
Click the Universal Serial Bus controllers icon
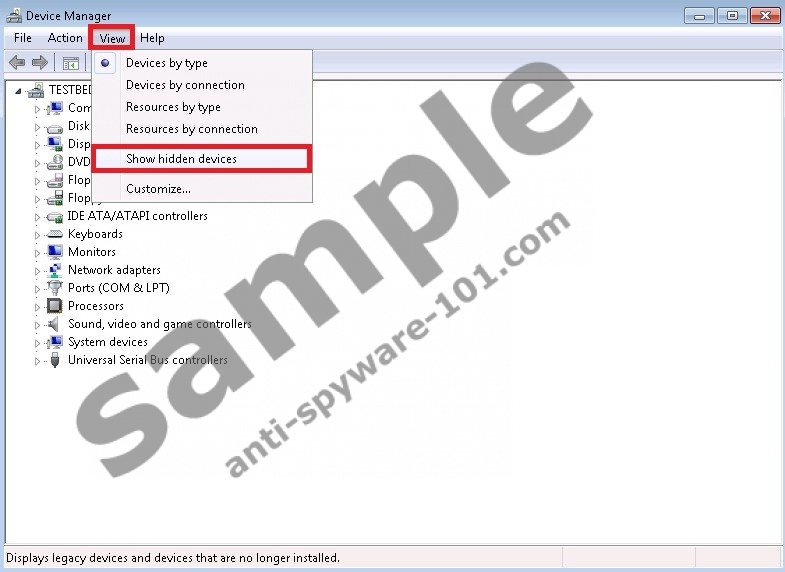point(55,360)
